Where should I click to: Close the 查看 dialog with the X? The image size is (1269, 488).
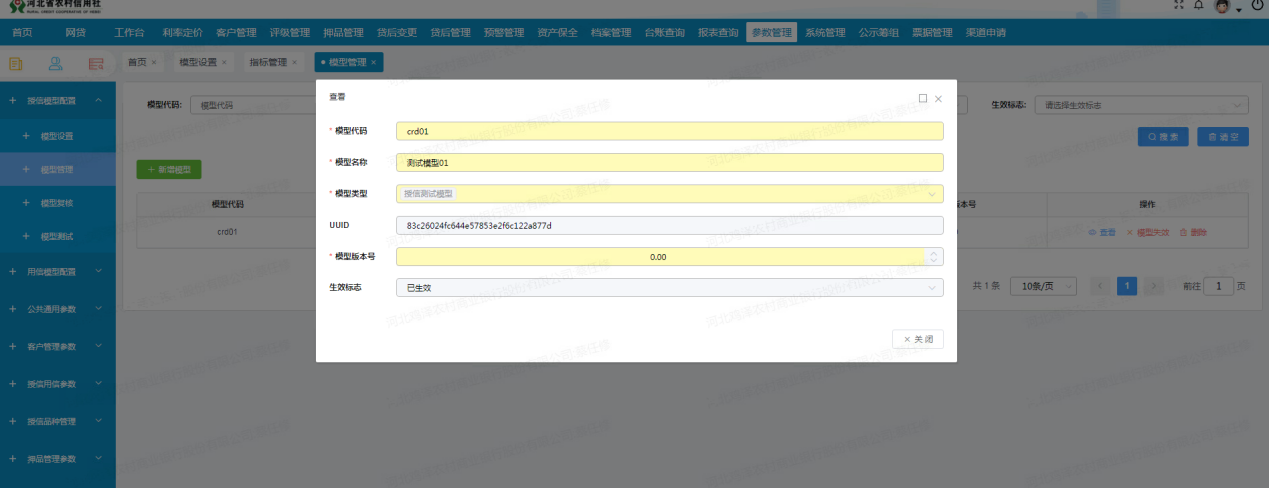[938, 99]
